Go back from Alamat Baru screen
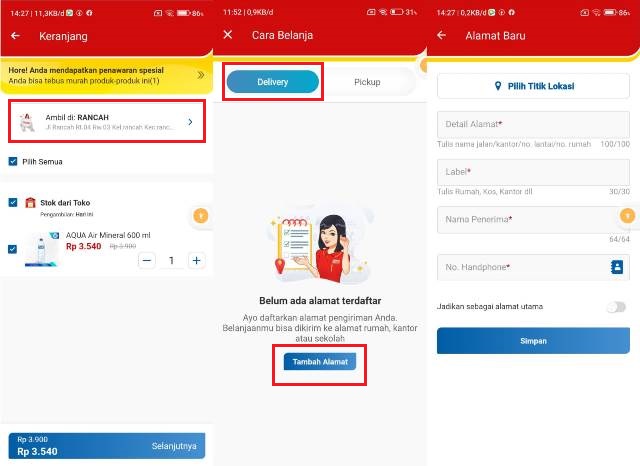Screen dimensions: 640x466 coord(441,36)
